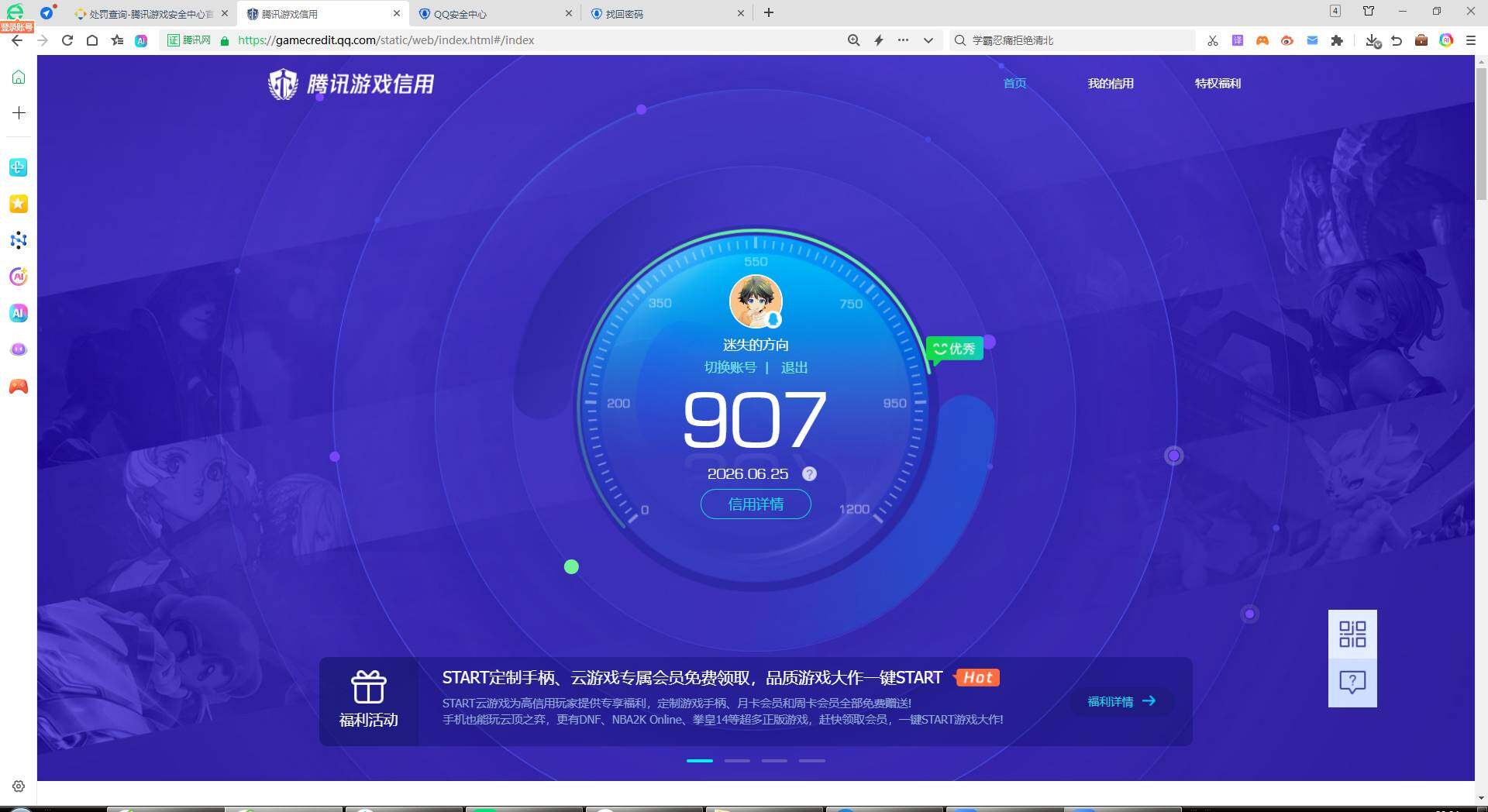Click the browser logo 登录账号 icon
The image size is (1488, 812).
[16, 16]
